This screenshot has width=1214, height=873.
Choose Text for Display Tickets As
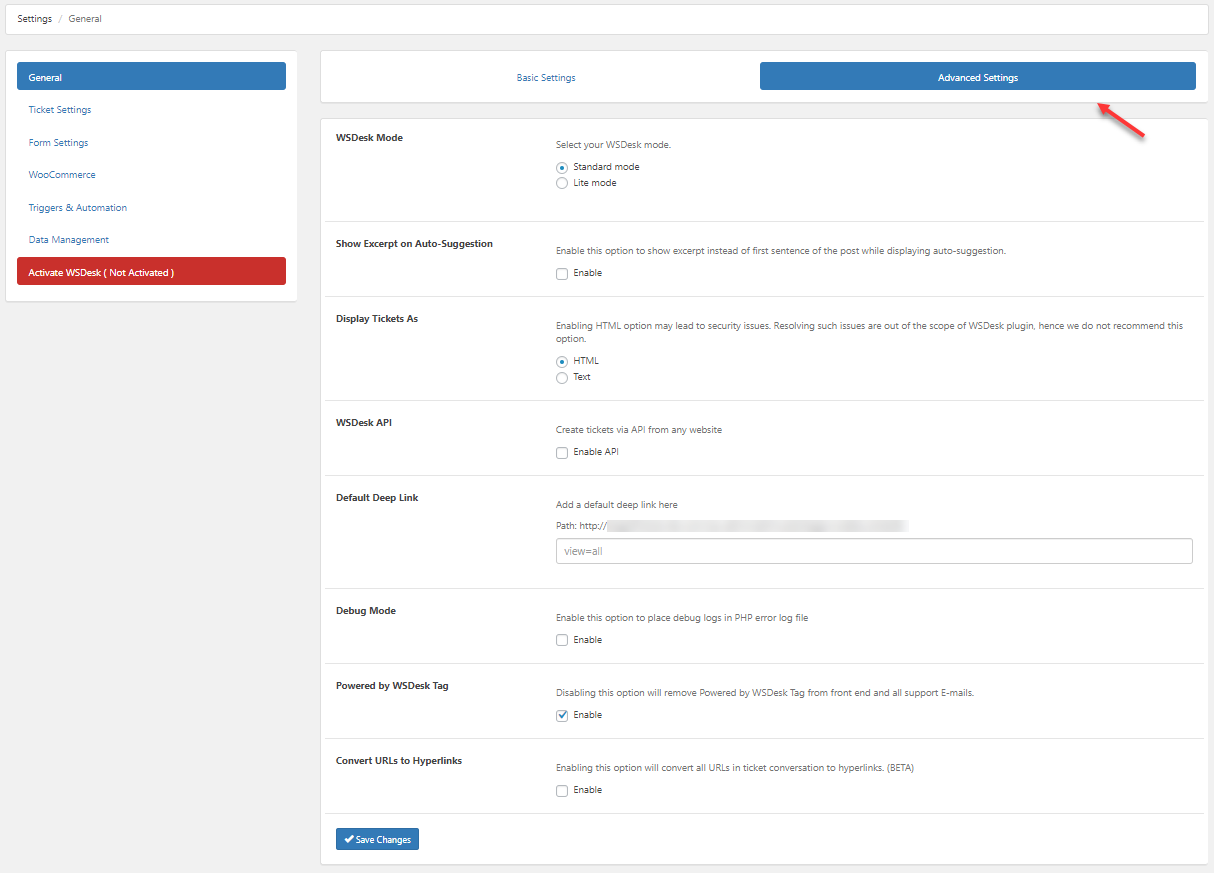coord(562,377)
